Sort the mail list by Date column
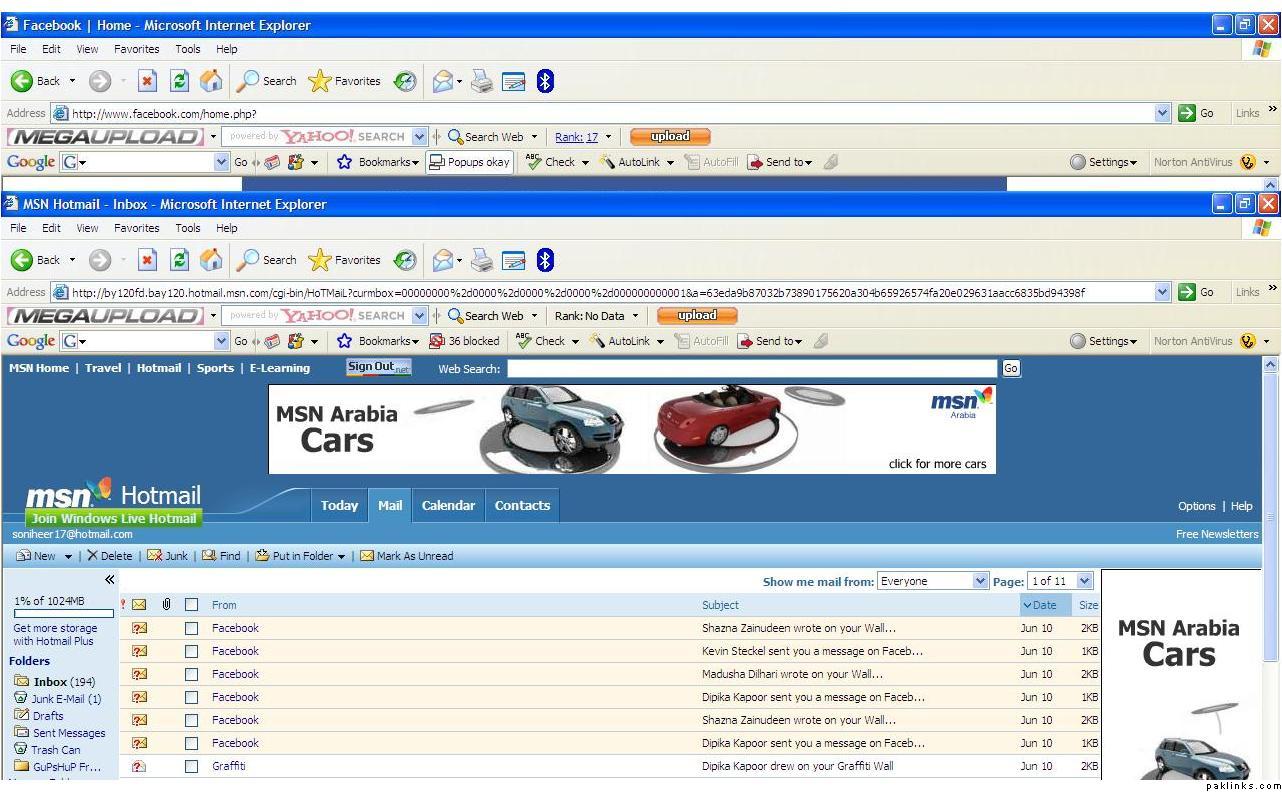1282x792 pixels. point(1039,605)
